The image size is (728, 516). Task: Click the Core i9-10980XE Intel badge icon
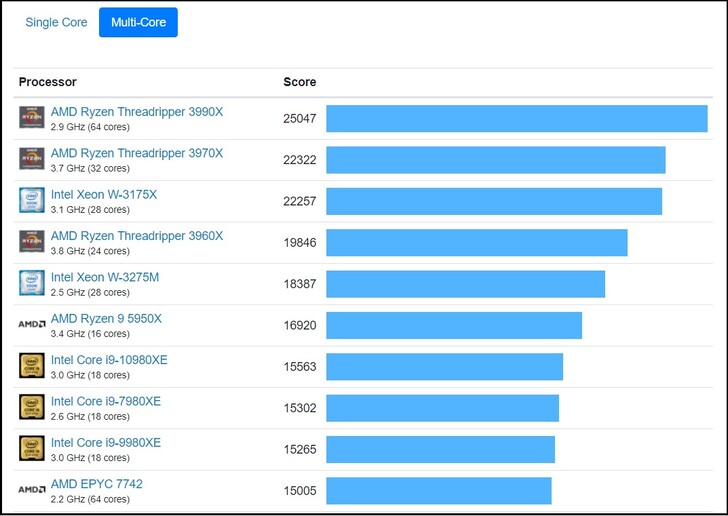pos(32,366)
